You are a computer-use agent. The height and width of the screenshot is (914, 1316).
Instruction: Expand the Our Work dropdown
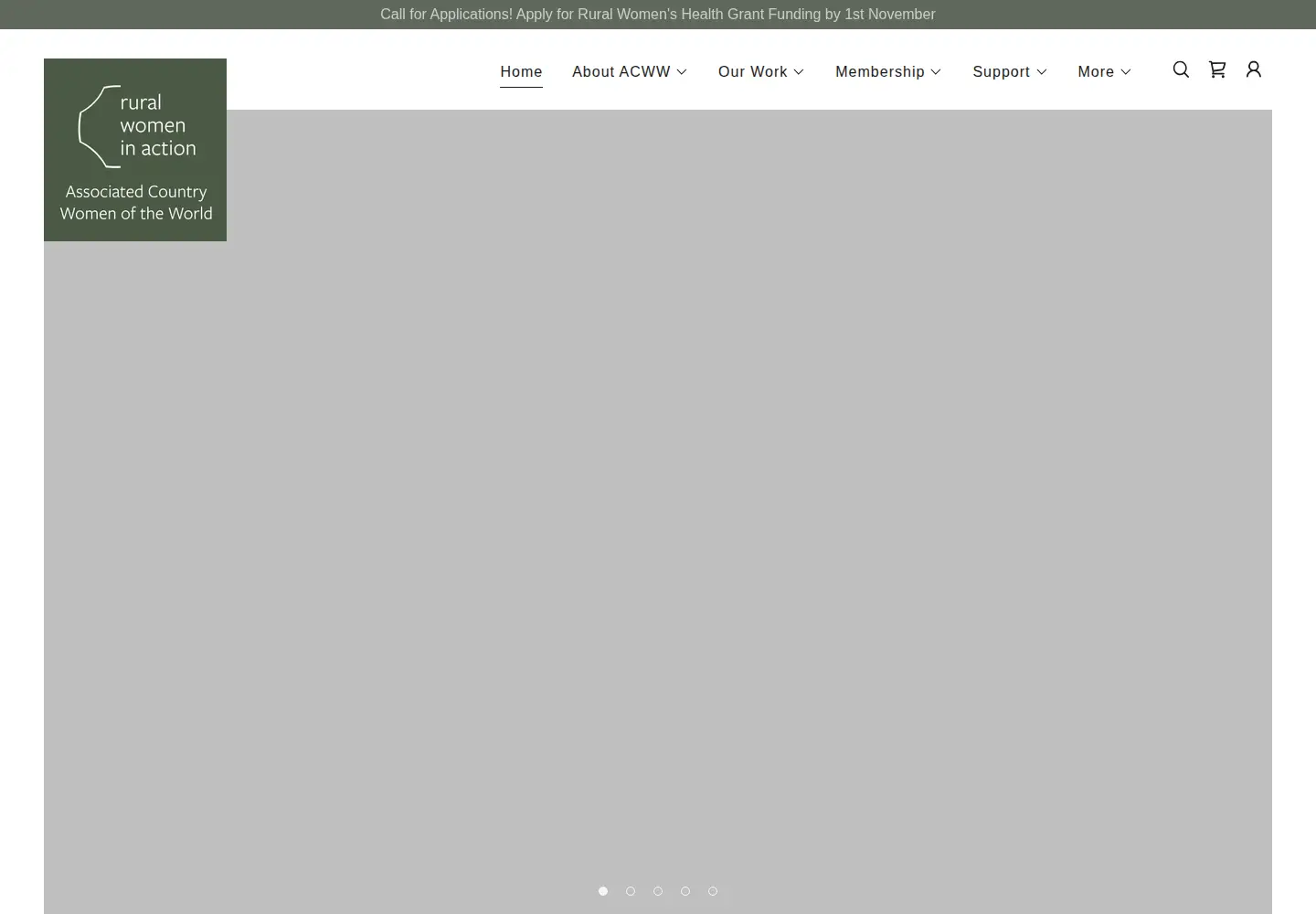coord(761,71)
